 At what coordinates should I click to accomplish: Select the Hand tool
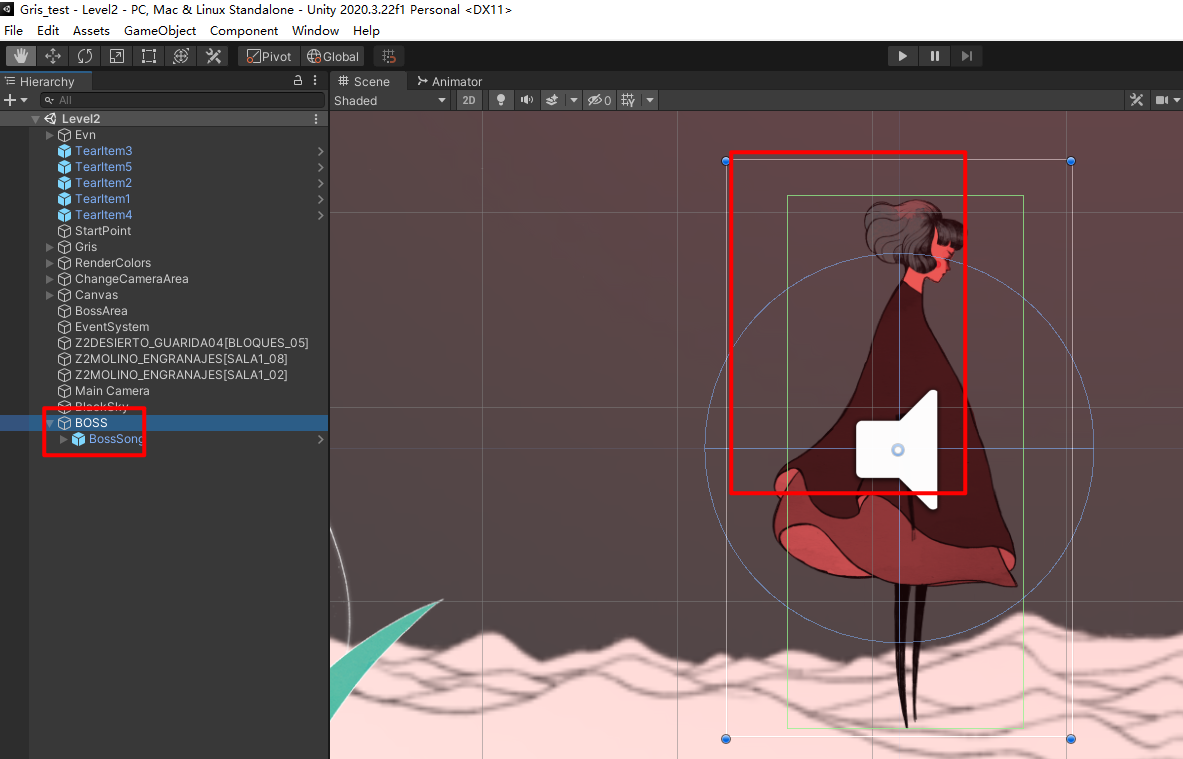20,56
